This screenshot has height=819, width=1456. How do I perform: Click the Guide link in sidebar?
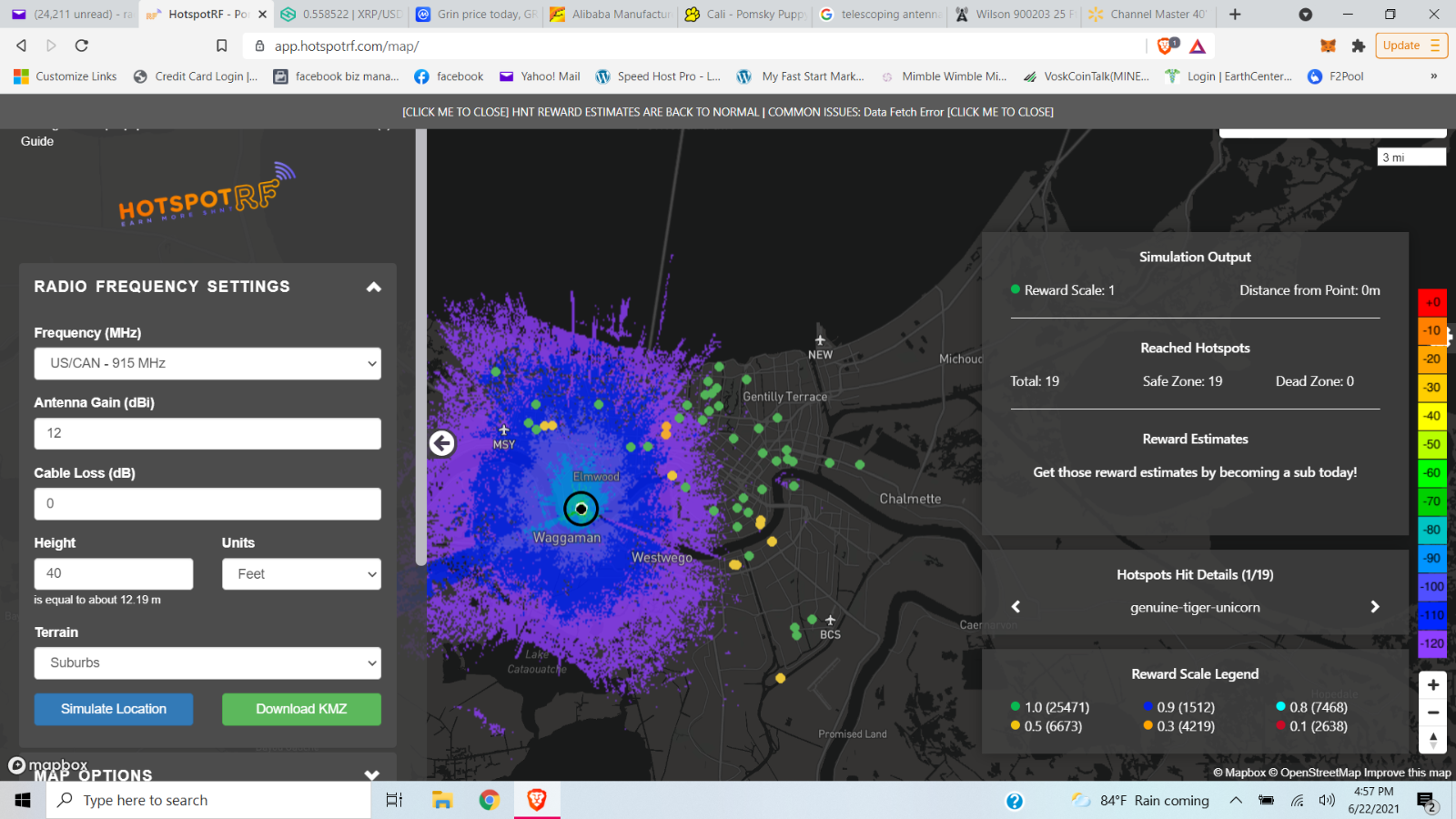pyautogui.click(x=37, y=141)
